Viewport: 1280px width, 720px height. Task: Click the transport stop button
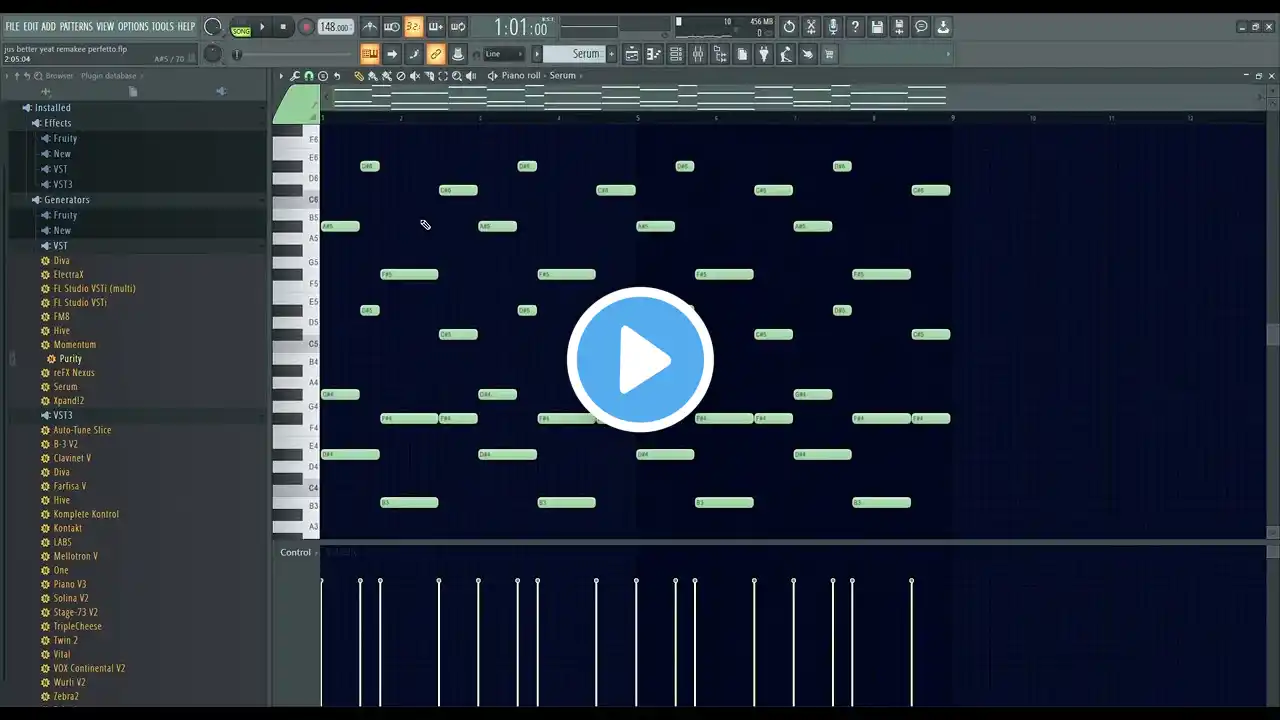tap(283, 28)
